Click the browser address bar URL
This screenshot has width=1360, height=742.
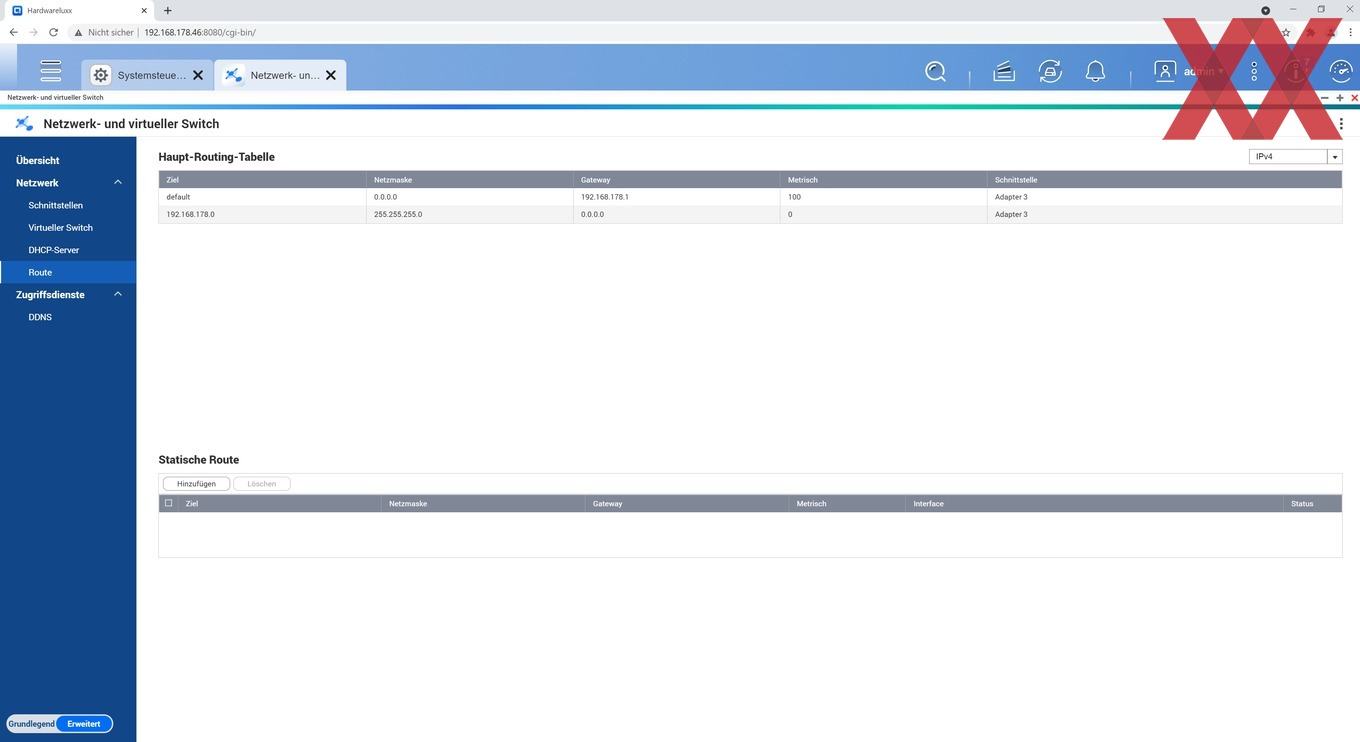click(x=200, y=32)
